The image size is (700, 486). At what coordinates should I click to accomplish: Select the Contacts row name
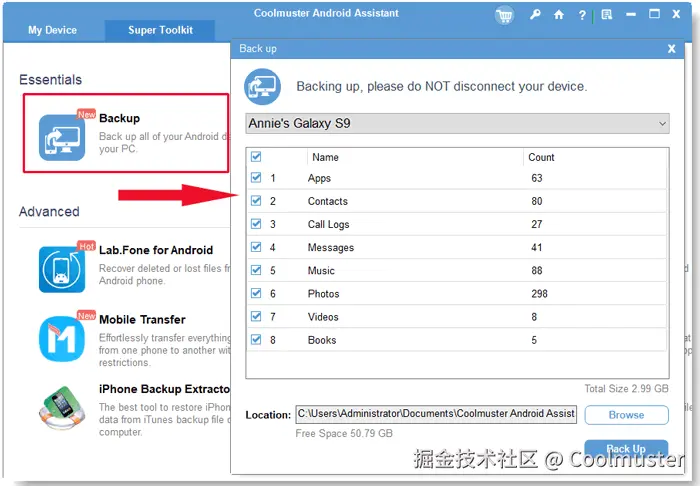click(x=327, y=201)
